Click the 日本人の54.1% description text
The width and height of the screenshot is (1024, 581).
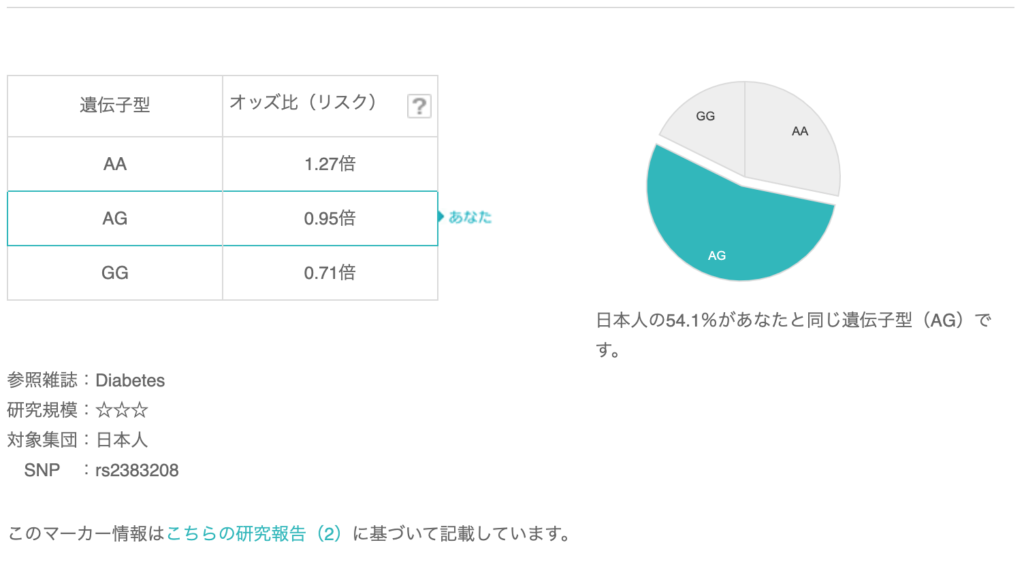click(x=792, y=322)
